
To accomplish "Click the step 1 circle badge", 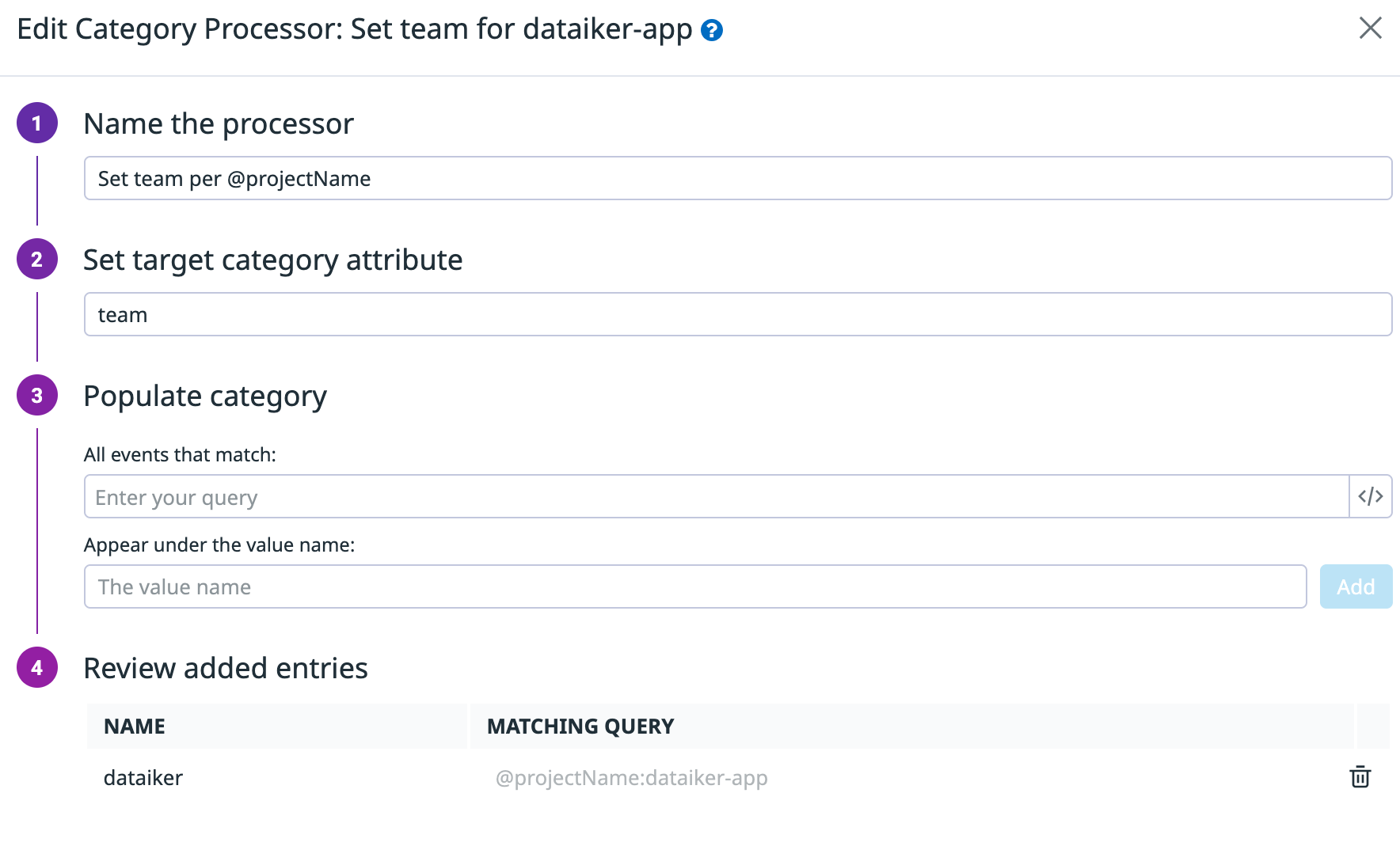I will click(x=37, y=123).
